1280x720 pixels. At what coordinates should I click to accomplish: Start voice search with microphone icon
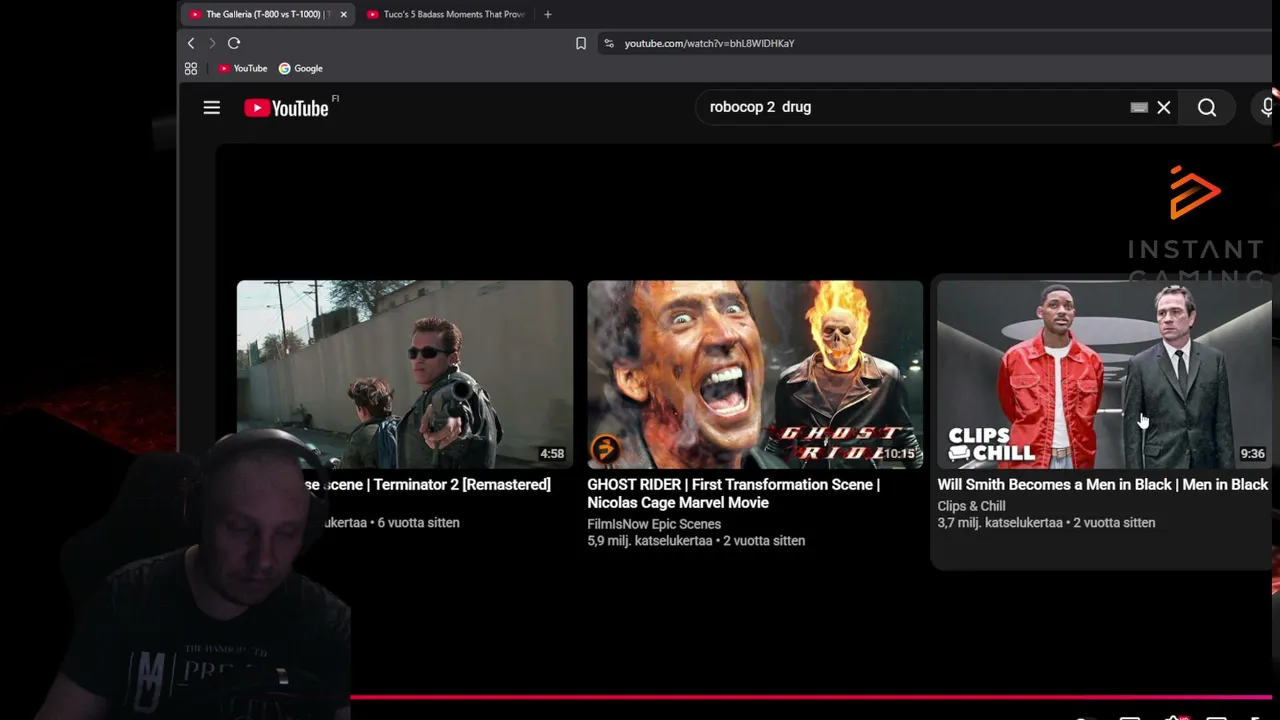1267,108
